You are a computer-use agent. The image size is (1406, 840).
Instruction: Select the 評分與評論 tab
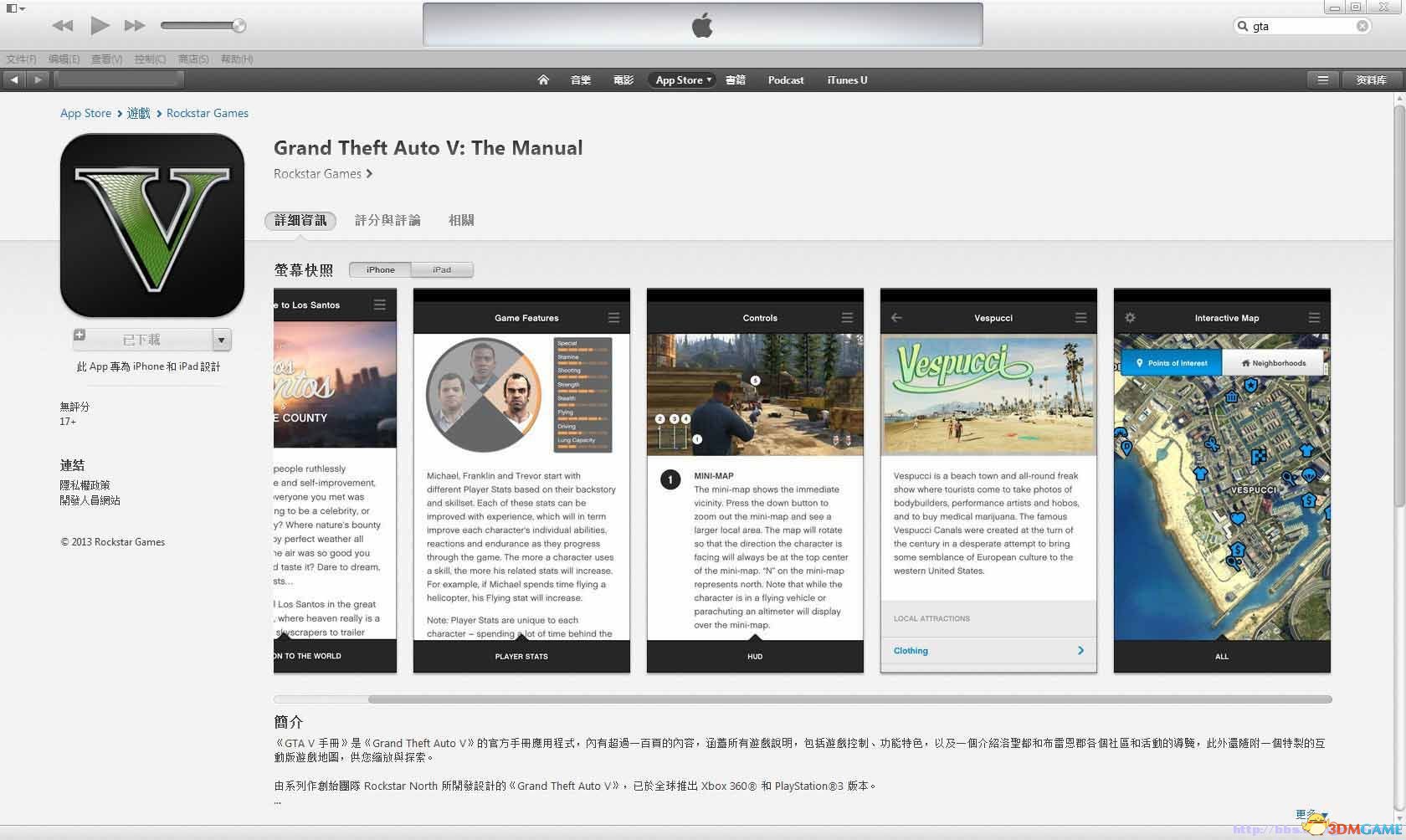pos(387,220)
